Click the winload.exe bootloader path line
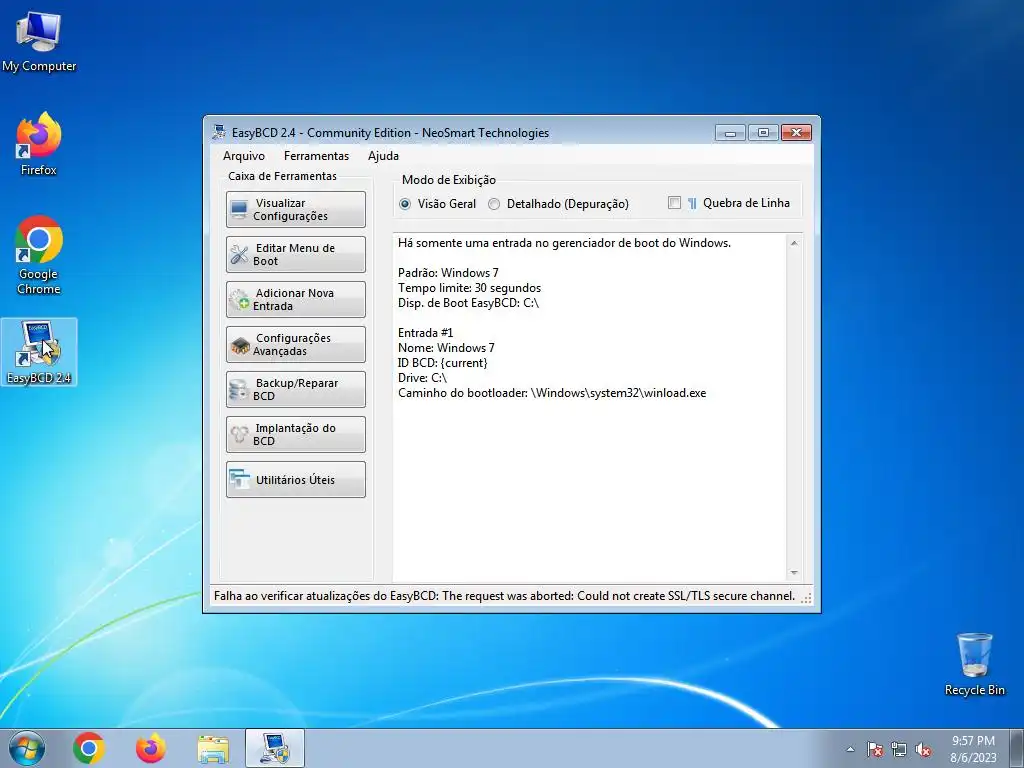Image resolution: width=1024 pixels, height=768 pixels. pos(552,393)
